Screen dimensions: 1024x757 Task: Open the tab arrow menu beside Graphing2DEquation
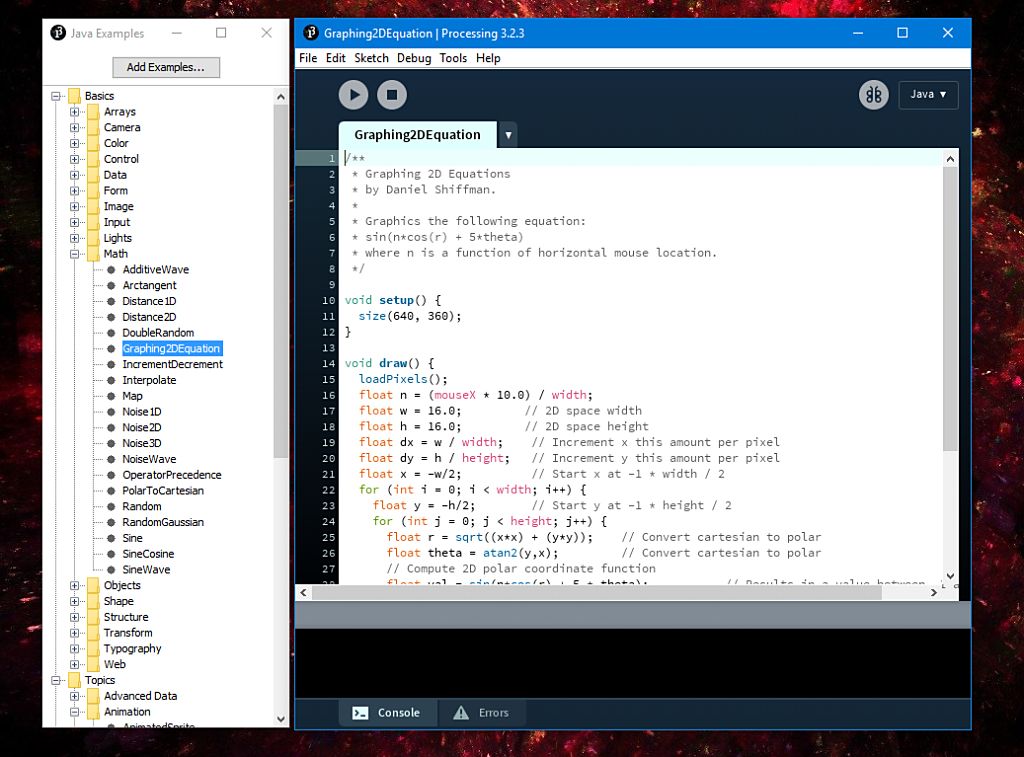pos(508,135)
